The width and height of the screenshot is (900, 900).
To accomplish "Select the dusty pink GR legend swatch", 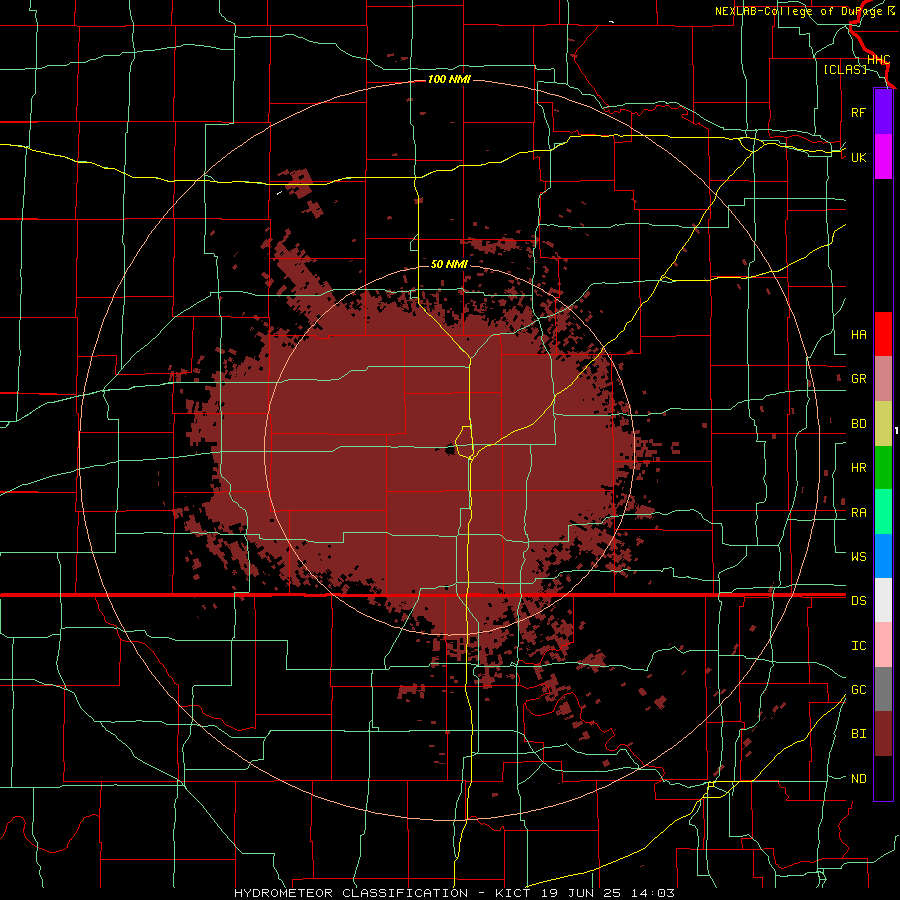I will [883, 379].
